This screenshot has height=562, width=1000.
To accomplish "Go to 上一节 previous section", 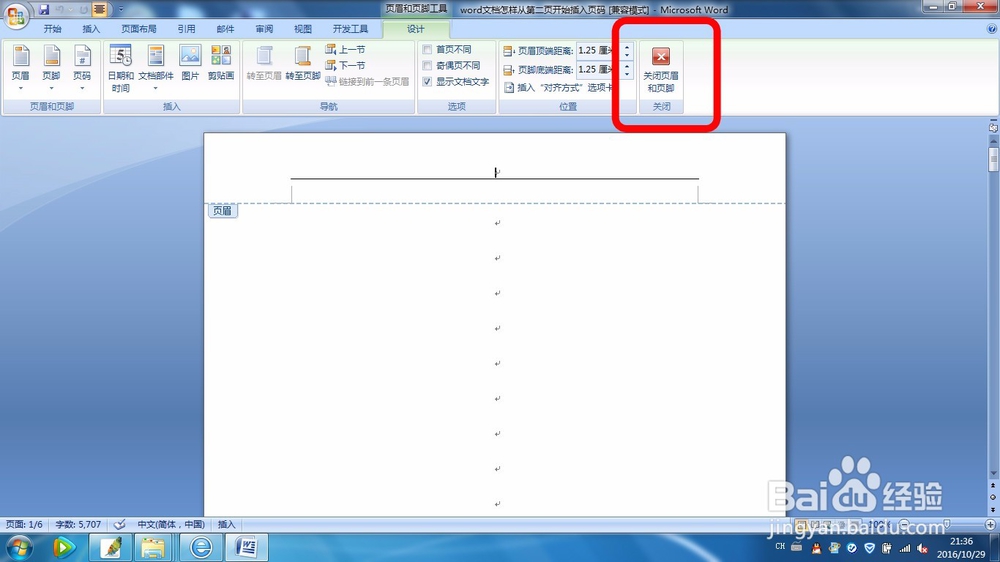I will coord(345,49).
